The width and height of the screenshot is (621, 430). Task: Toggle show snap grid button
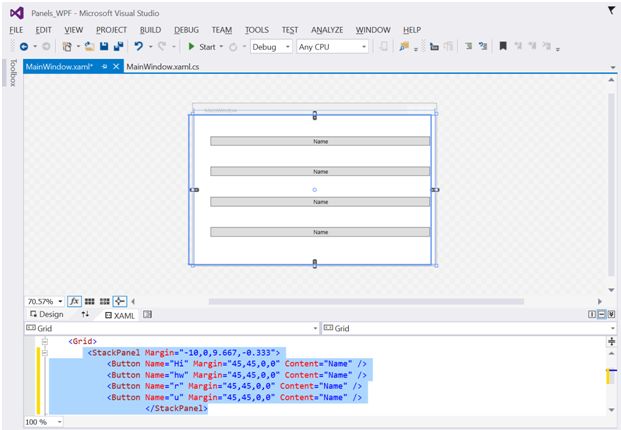[x=90, y=301]
